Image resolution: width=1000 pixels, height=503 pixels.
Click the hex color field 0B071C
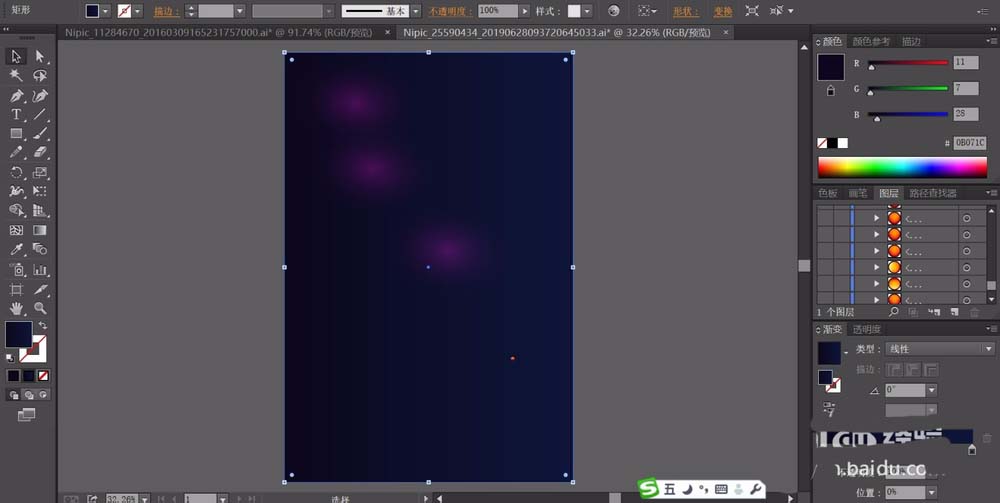point(970,143)
